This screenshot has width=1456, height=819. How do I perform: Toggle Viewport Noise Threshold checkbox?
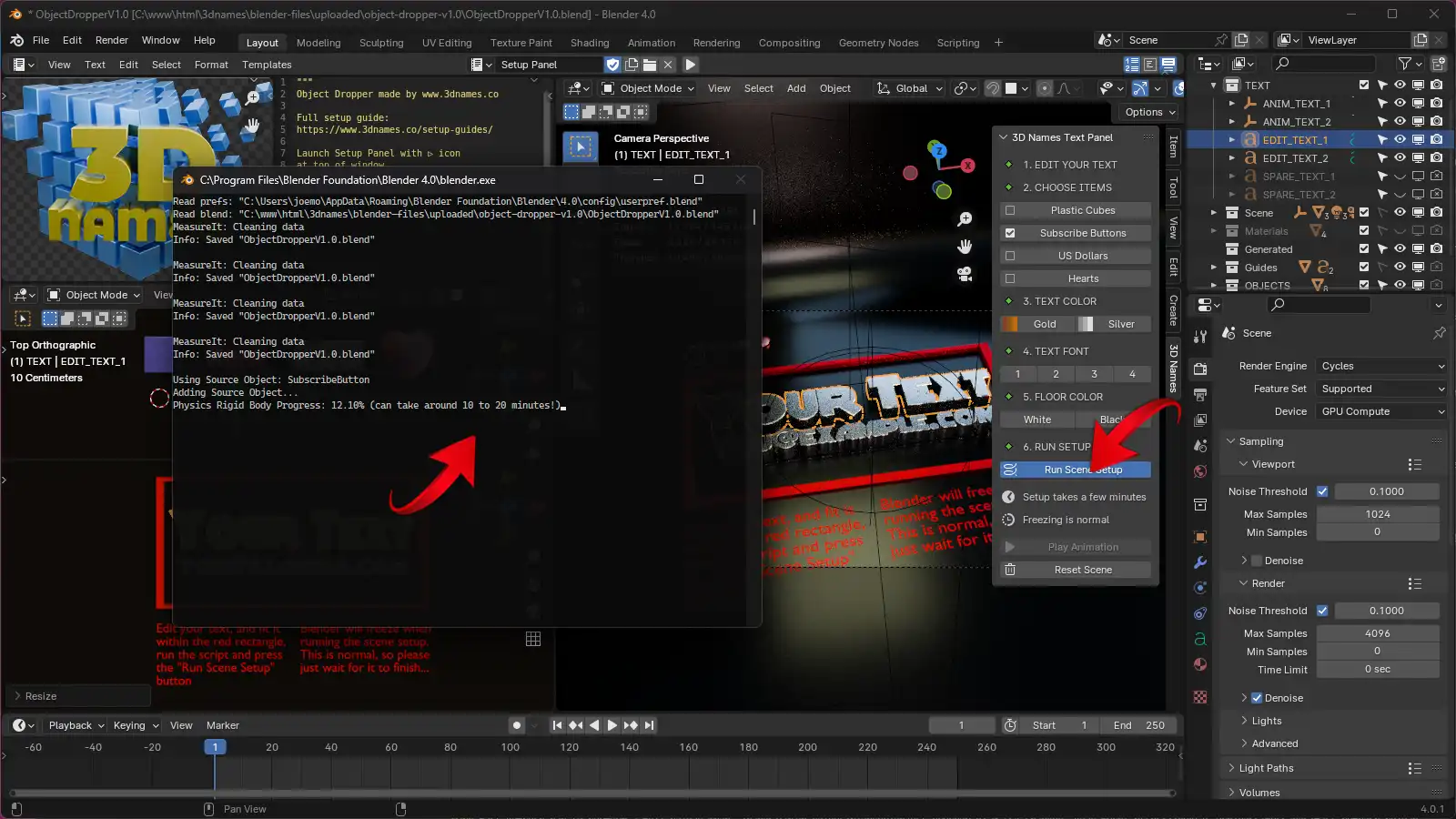pyautogui.click(x=1322, y=491)
